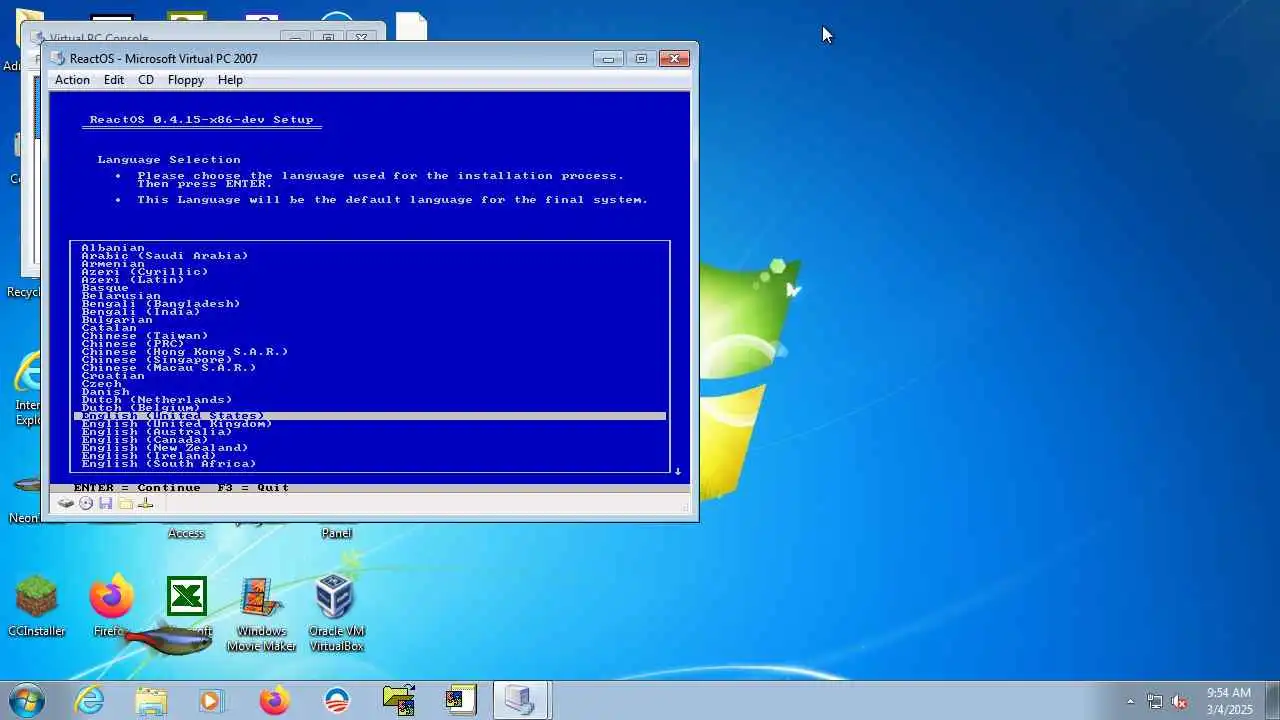Image resolution: width=1280 pixels, height=720 pixels.
Task: Select Chinese (Taiwan) language row
Action: (145, 336)
